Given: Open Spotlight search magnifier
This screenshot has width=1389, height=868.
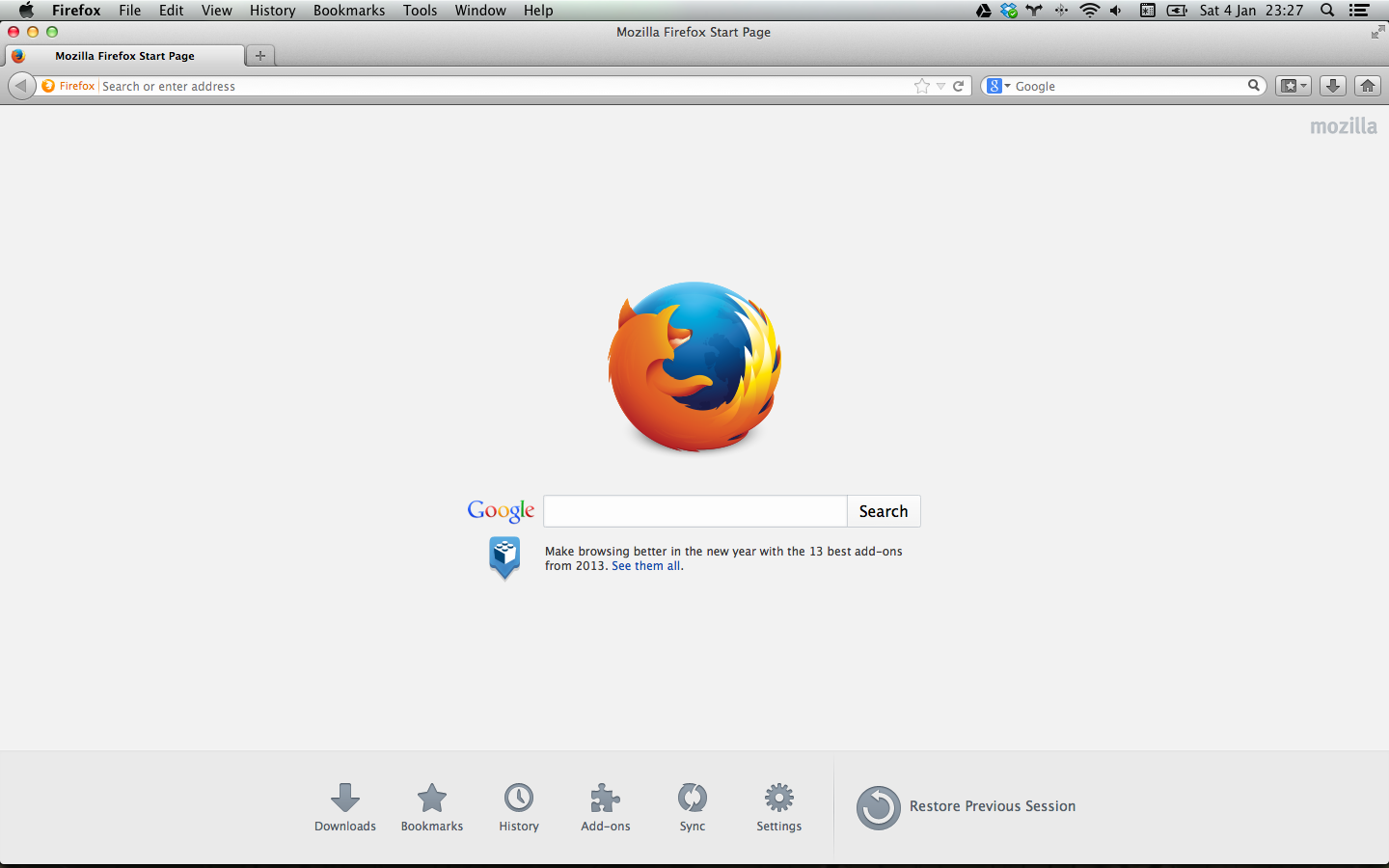Looking at the screenshot, I should pyautogui.click(x=1327, y=11).
